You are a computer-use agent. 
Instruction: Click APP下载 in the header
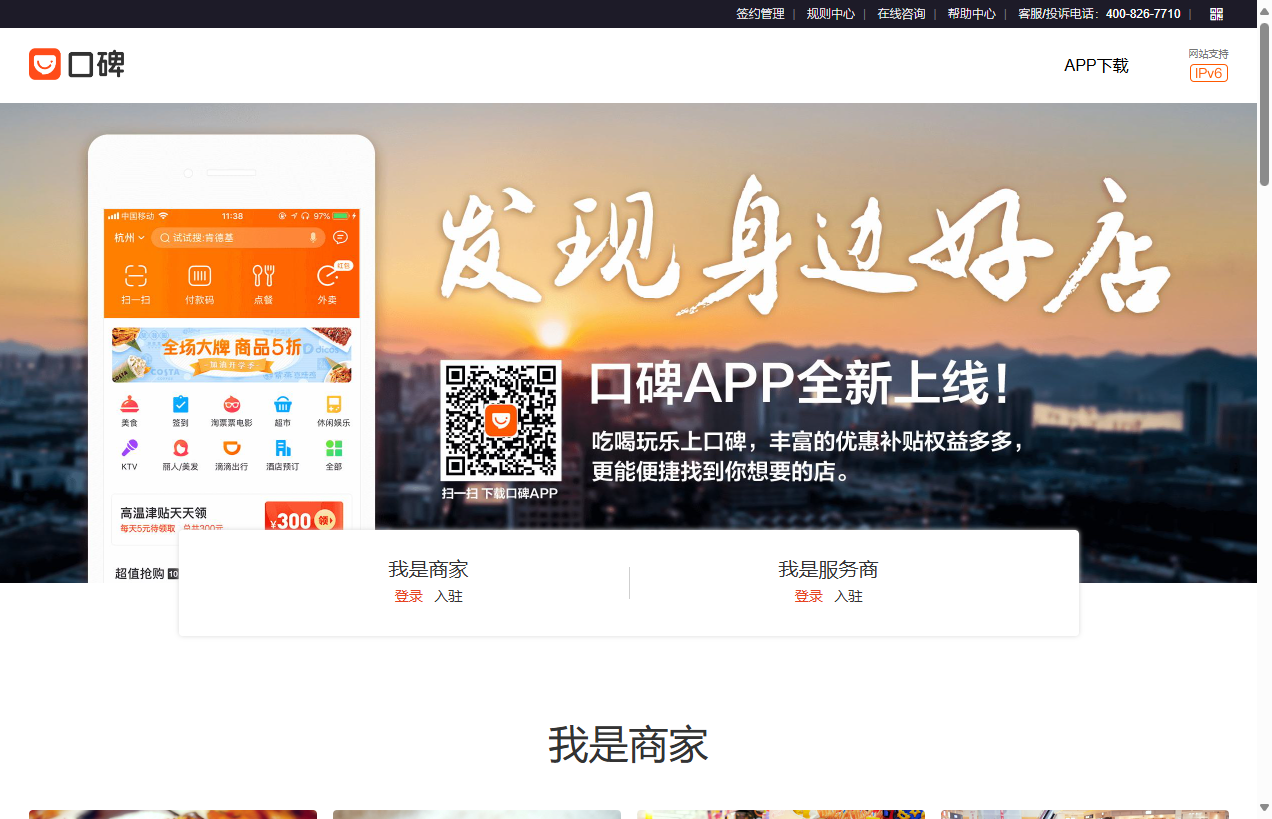click(x=1096, y=66)
